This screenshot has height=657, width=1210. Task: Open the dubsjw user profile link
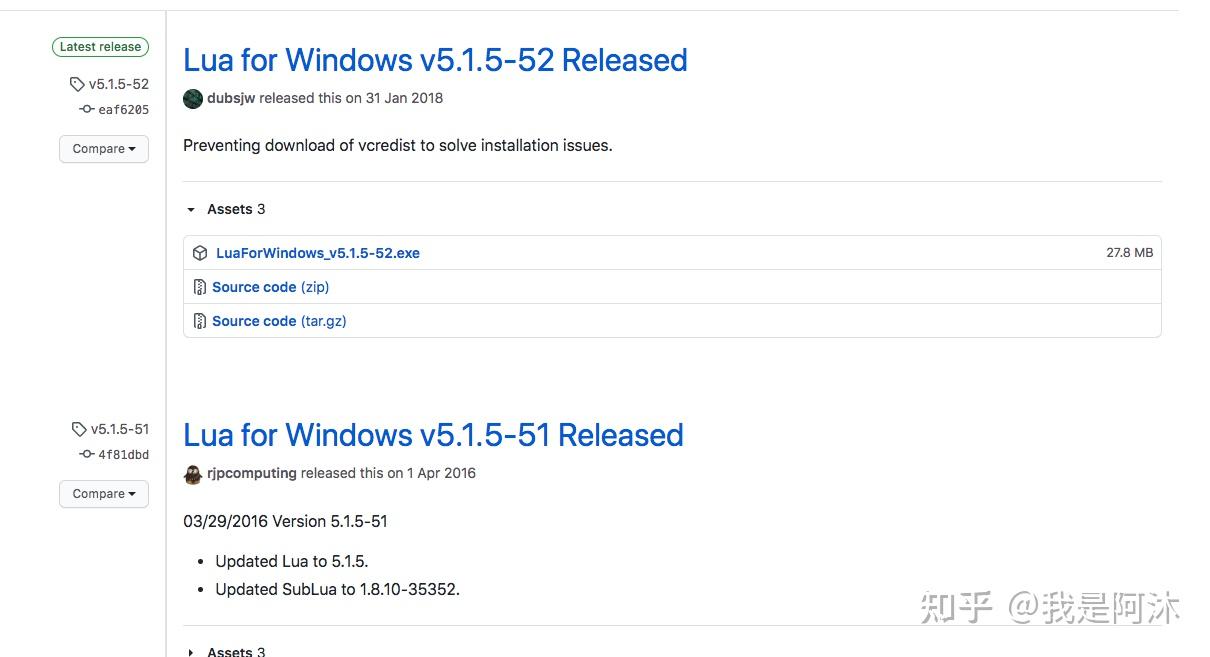231,98
